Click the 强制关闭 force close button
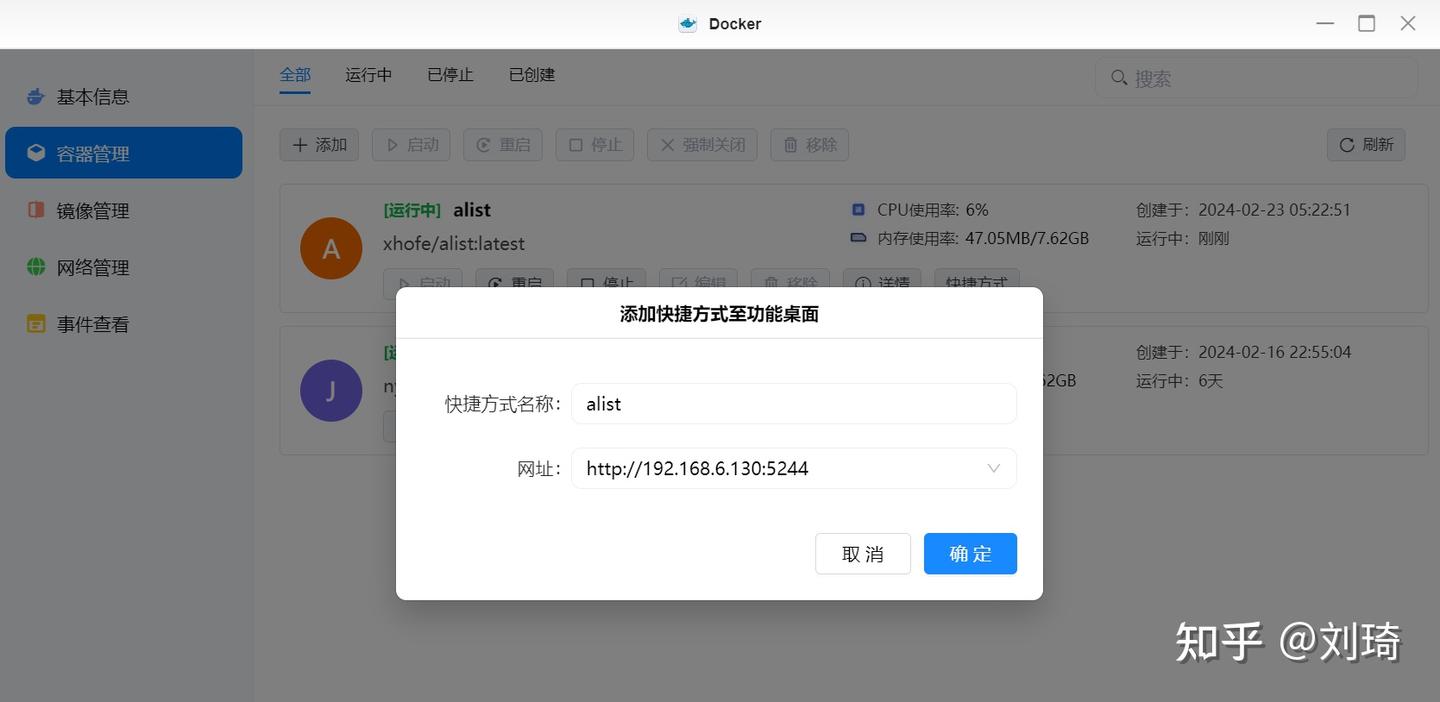 [x=702, y=144]
